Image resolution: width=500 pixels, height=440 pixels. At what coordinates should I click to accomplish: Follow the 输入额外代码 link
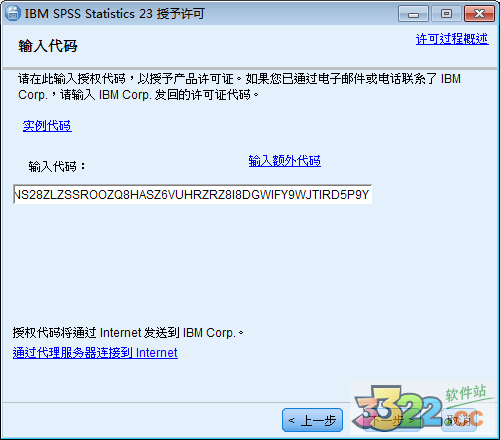pyautogui.click(x=285, y=161)
